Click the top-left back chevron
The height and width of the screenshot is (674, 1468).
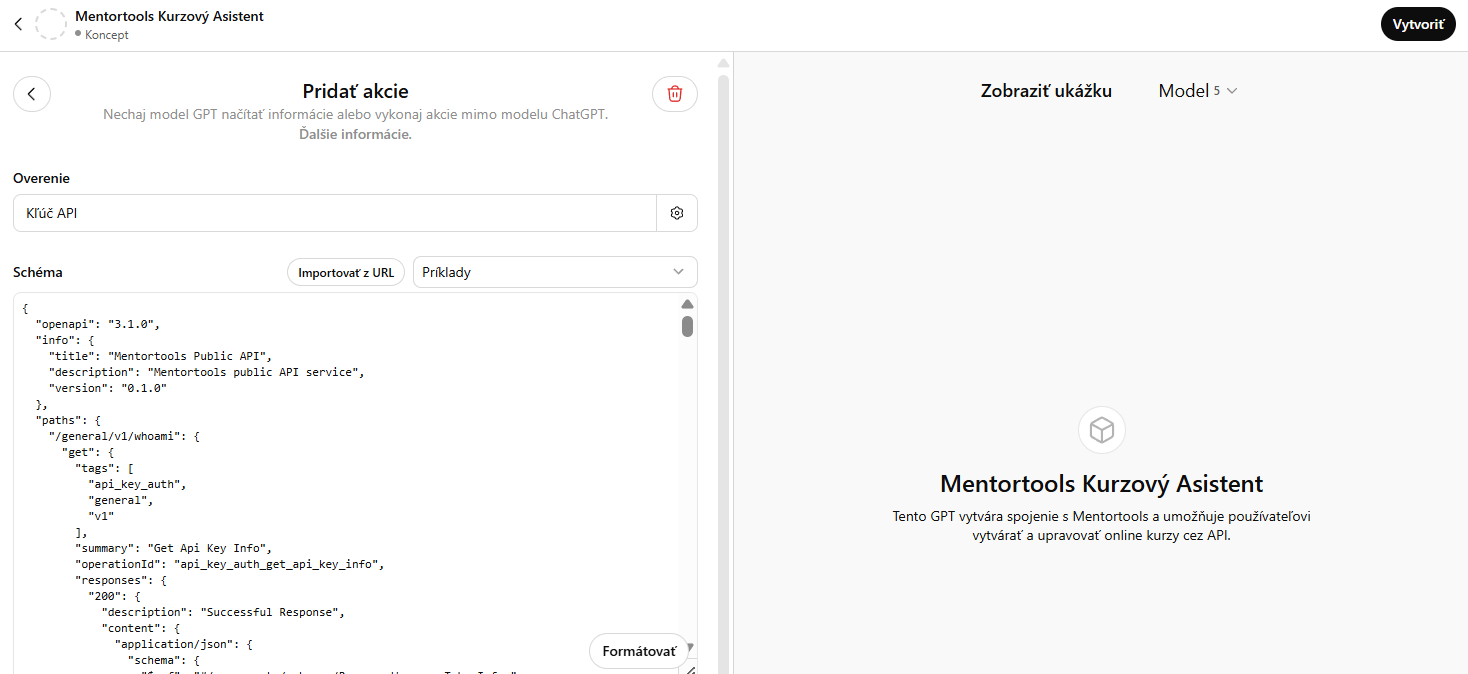coord(18,24)
